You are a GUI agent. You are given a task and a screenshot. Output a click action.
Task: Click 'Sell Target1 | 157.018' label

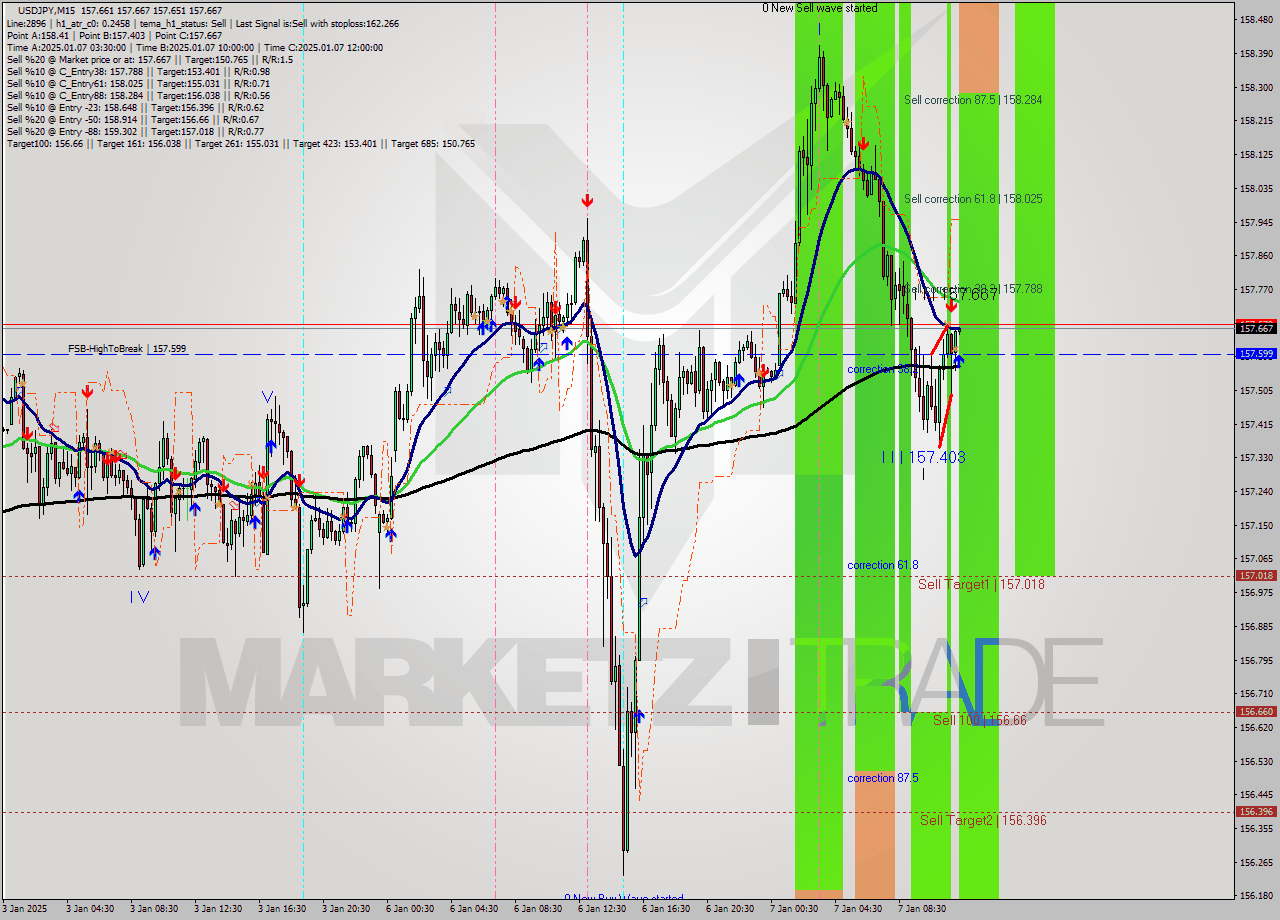click(x=981, y=584)
